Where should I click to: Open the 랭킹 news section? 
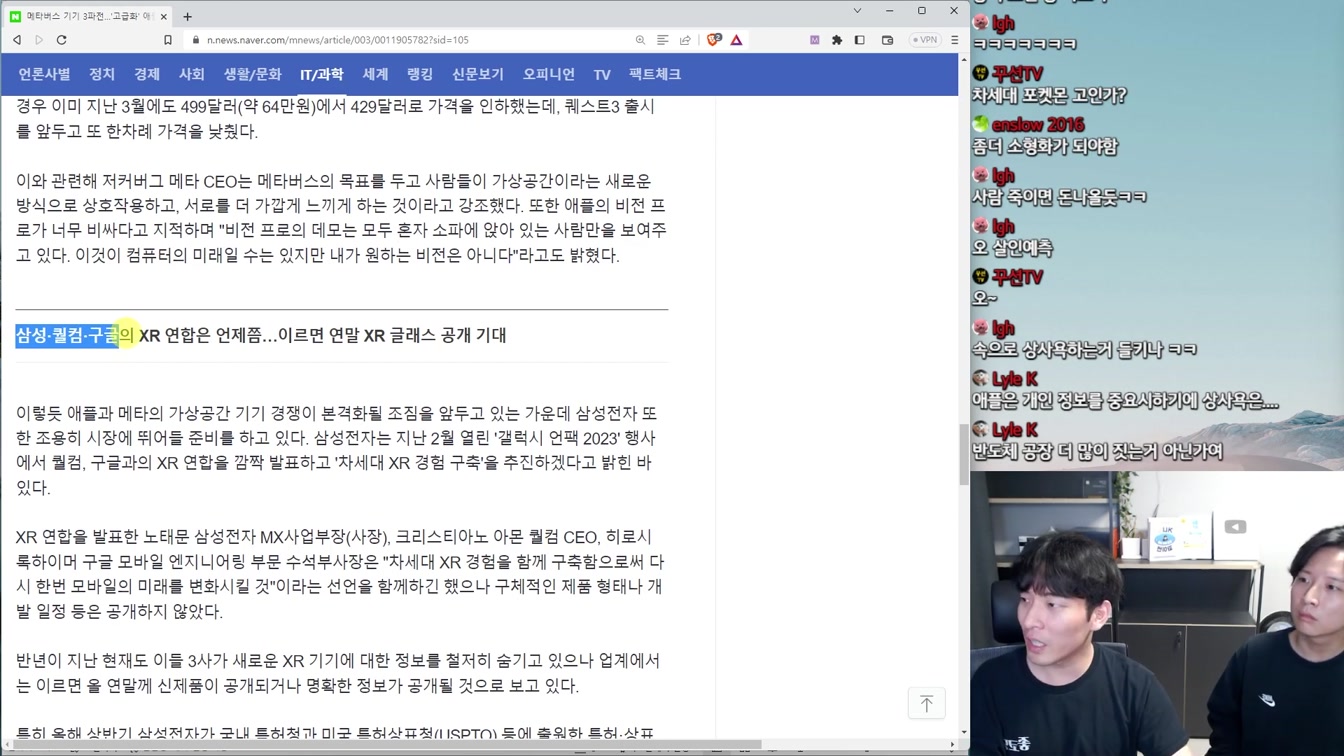pos(420,74)
